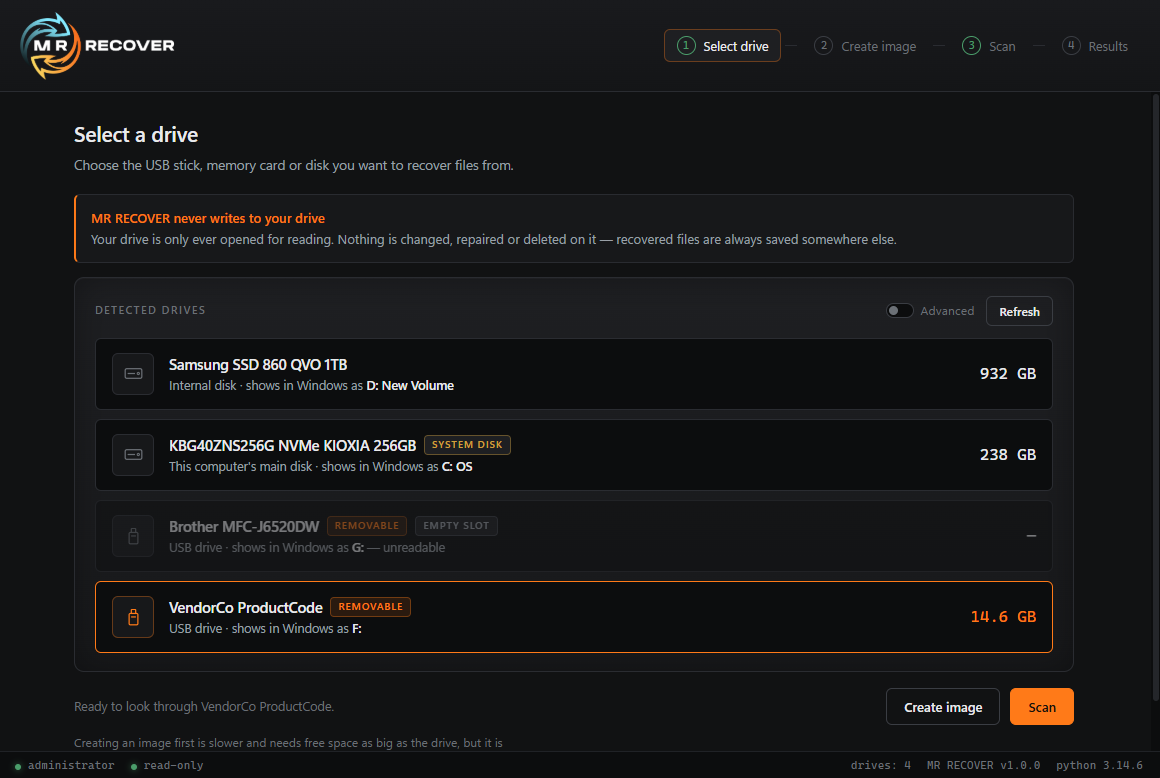Go to the Scan step
1160x778 pixels.
click(x=989, y=46)
